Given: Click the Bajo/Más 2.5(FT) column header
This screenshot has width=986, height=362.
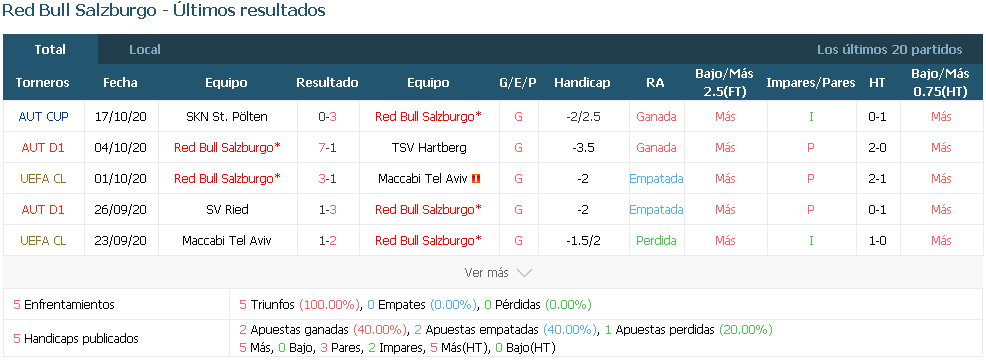Looking at the screenshot, I should pyautogui.click(x=724, y=82).
